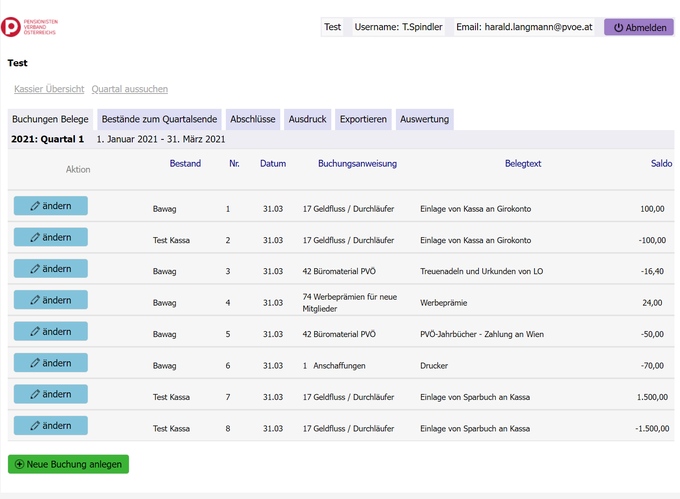Click pencil icon for Treuenadeln und Urkunden row

pyautogui.click(x=35, y=269)
